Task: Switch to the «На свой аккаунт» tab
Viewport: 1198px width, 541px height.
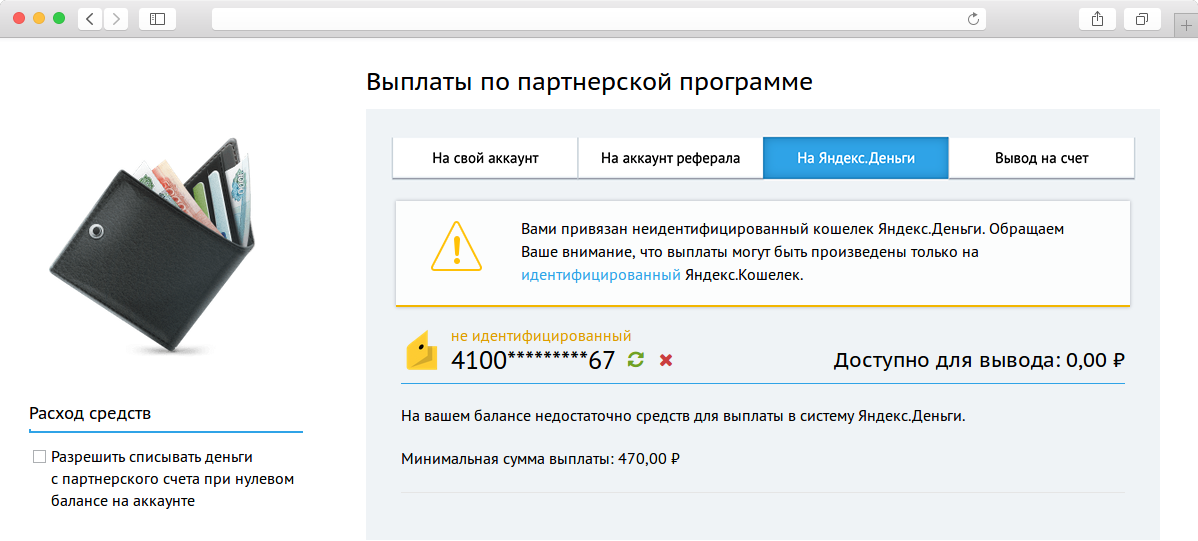Action: coord(485,158)
